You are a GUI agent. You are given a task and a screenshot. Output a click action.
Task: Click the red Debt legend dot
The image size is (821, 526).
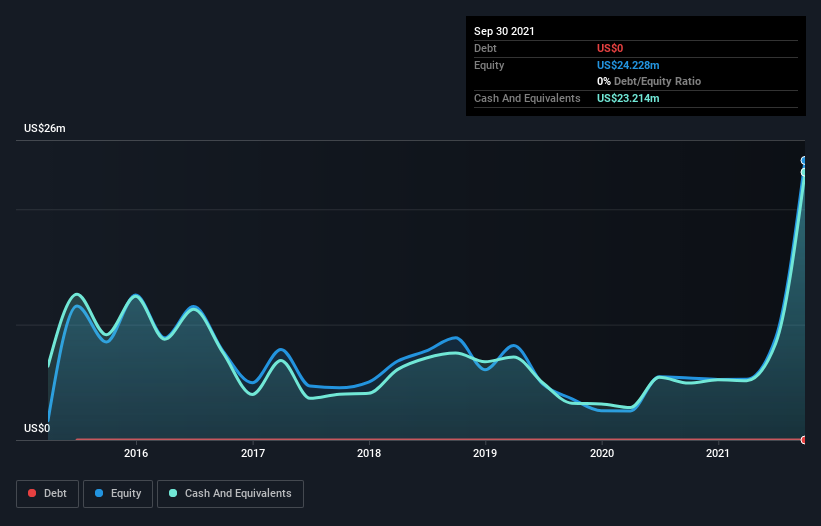click(32, 493)
